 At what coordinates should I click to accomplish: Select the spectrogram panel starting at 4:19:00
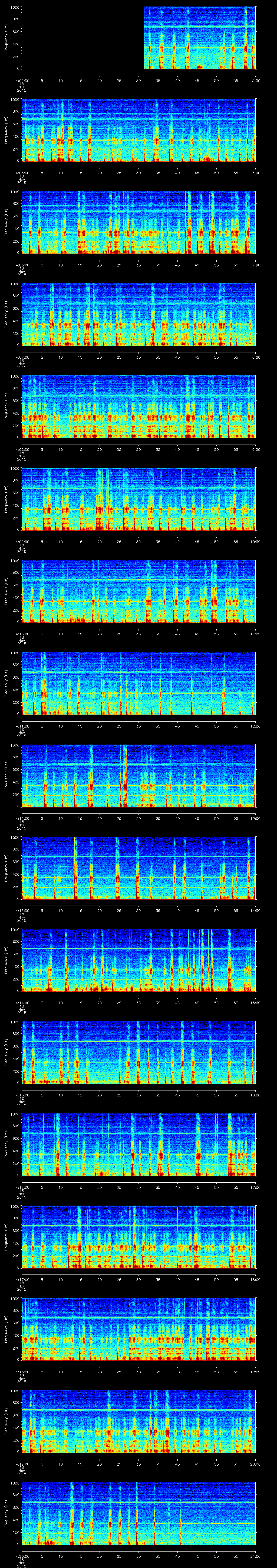(139, 1421)
